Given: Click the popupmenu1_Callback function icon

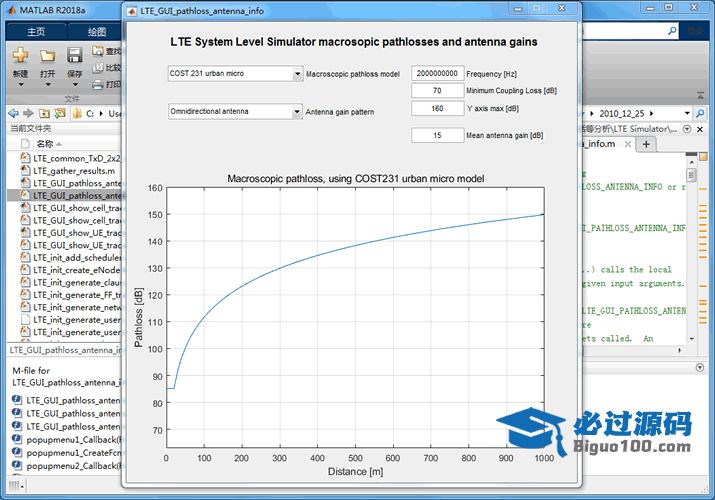Looking at the screenshot, I should [x=17, y=439].
